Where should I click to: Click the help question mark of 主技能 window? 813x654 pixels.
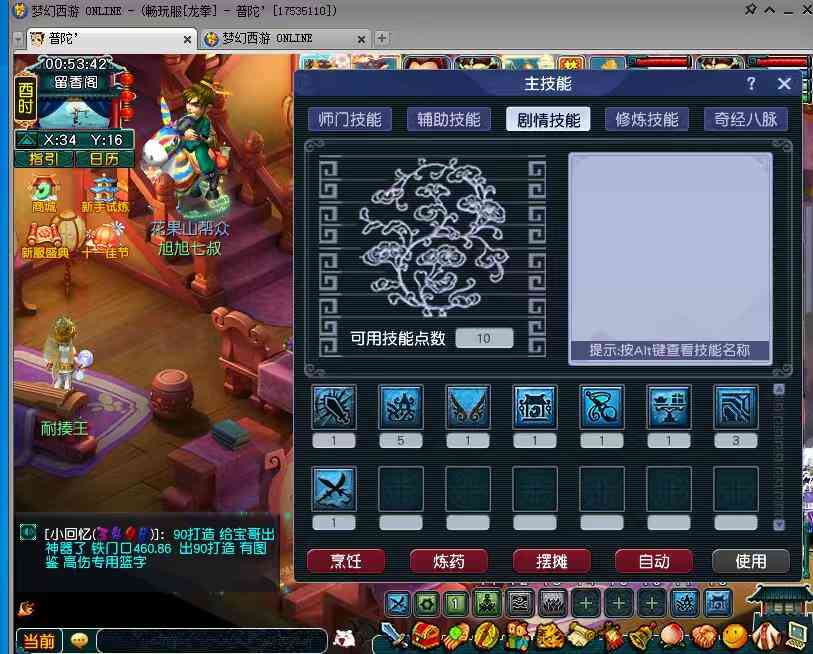coord(751,84)
